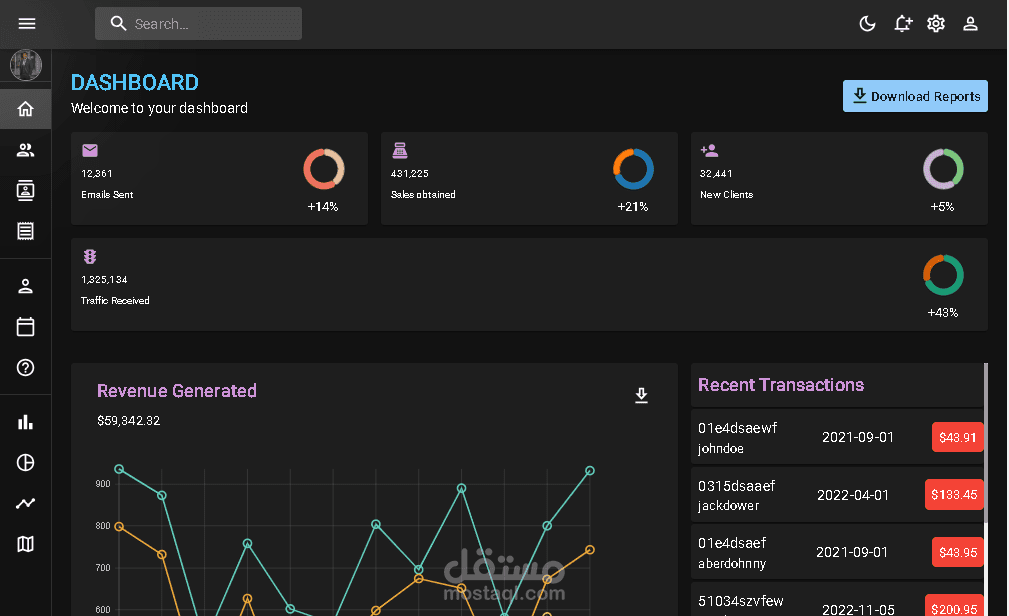
Task: Select transaction ID 51034szvfew
Action: [x=741, y=601]
